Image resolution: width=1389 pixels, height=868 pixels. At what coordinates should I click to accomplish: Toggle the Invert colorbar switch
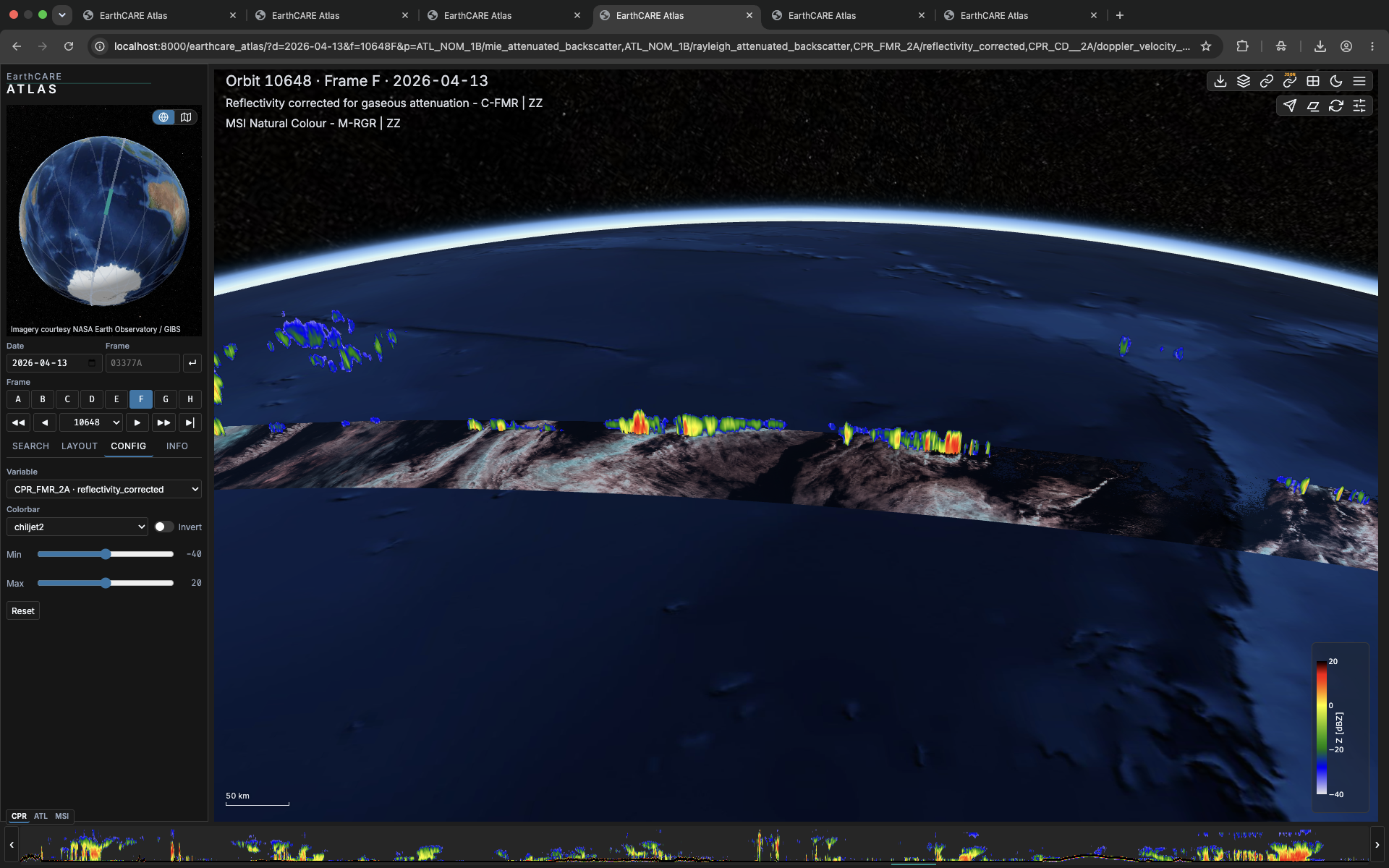163,527
